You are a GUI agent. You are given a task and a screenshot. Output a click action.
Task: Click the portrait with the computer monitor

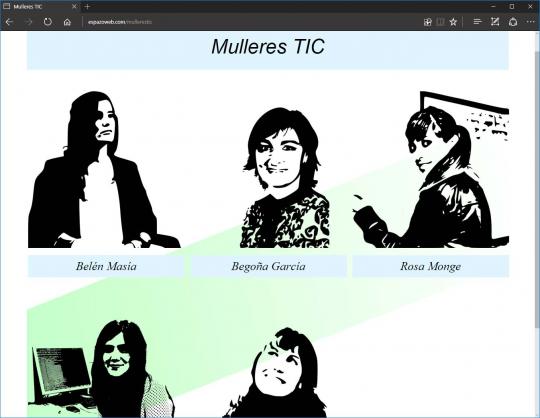pos(101,369)
